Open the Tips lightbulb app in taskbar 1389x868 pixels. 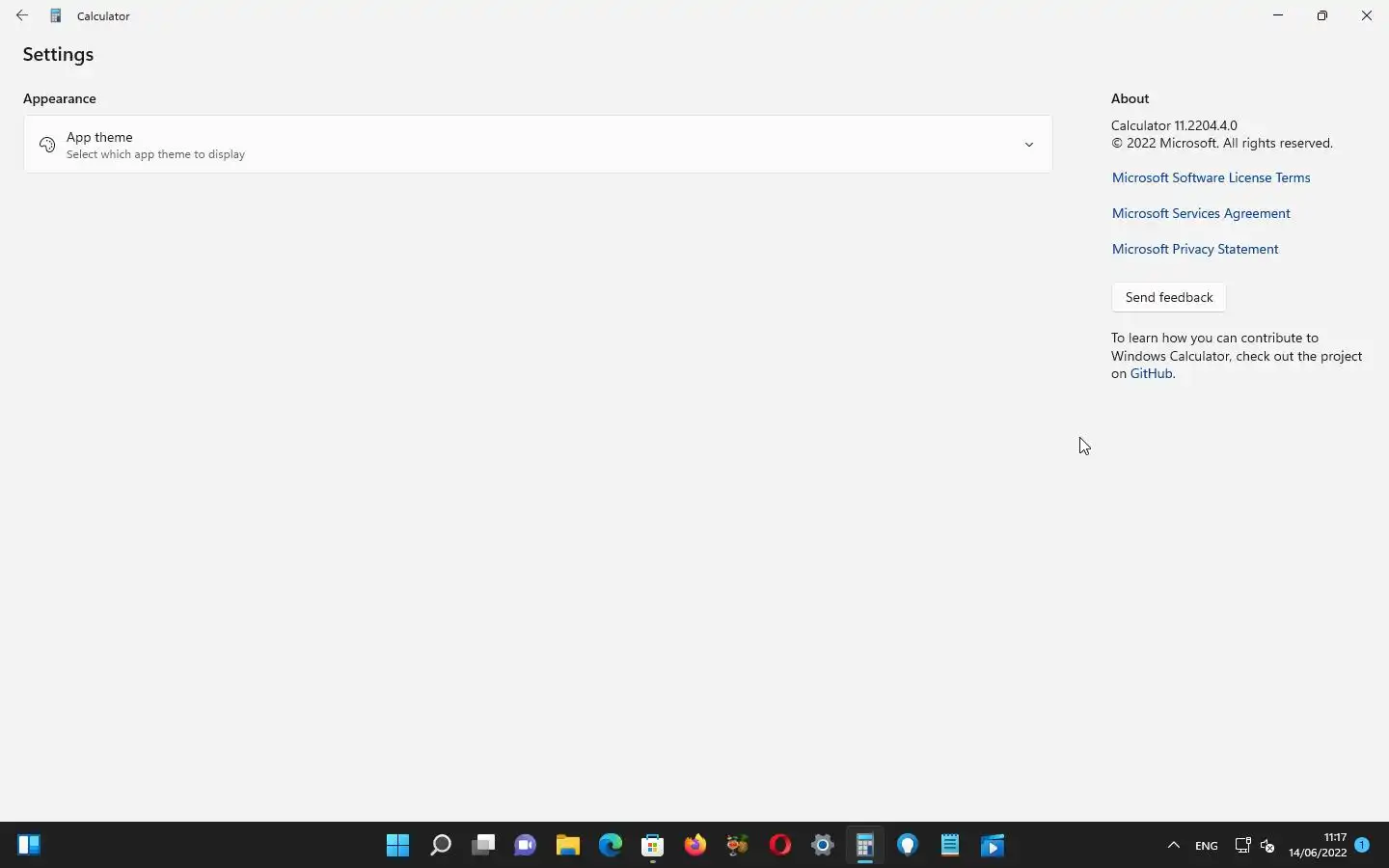908,846
